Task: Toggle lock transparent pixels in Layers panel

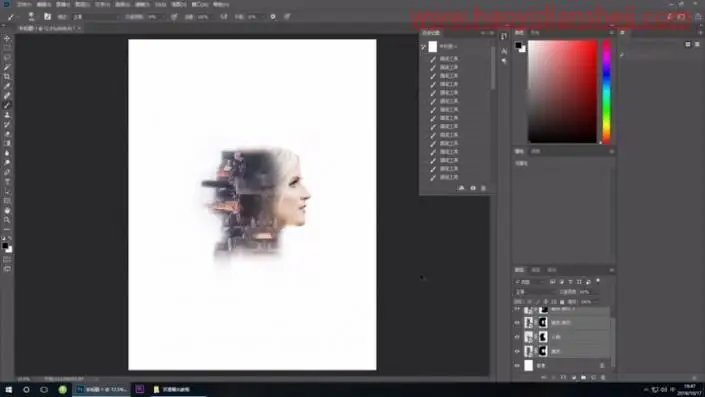Action: point(530,302)
